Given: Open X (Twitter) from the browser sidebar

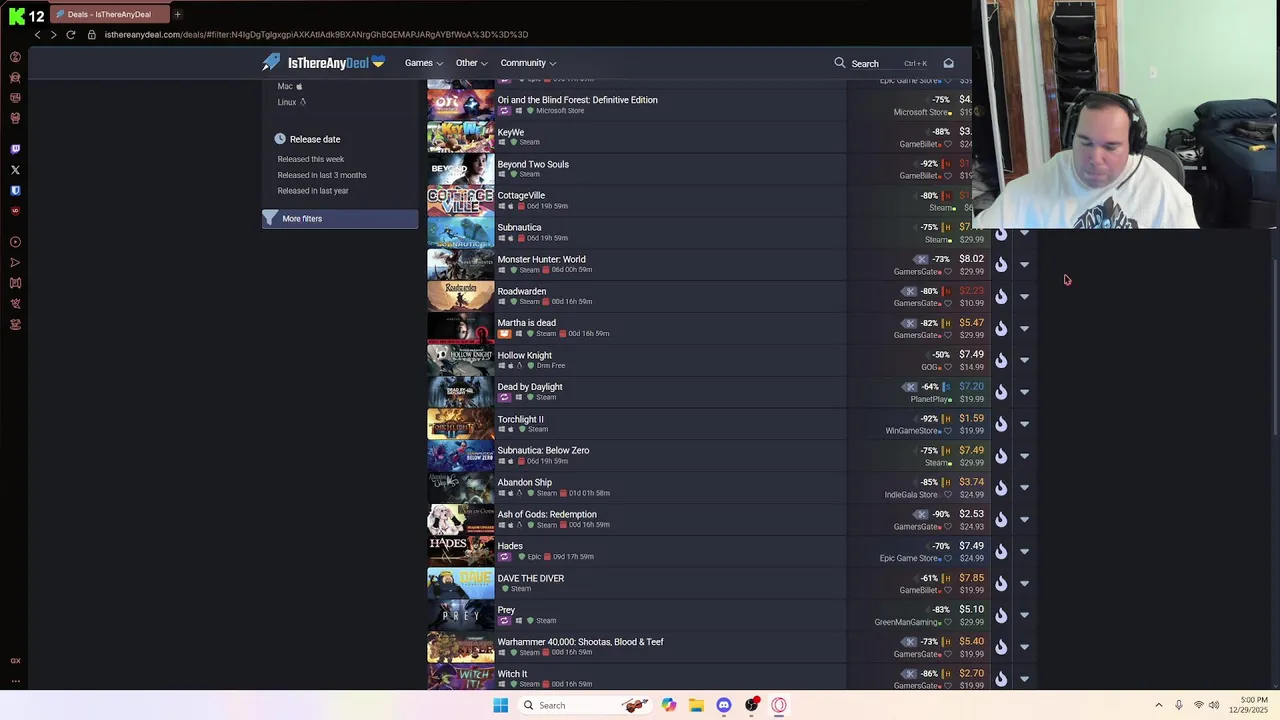Looking at the screenshot, I should (x=15, y=170).
